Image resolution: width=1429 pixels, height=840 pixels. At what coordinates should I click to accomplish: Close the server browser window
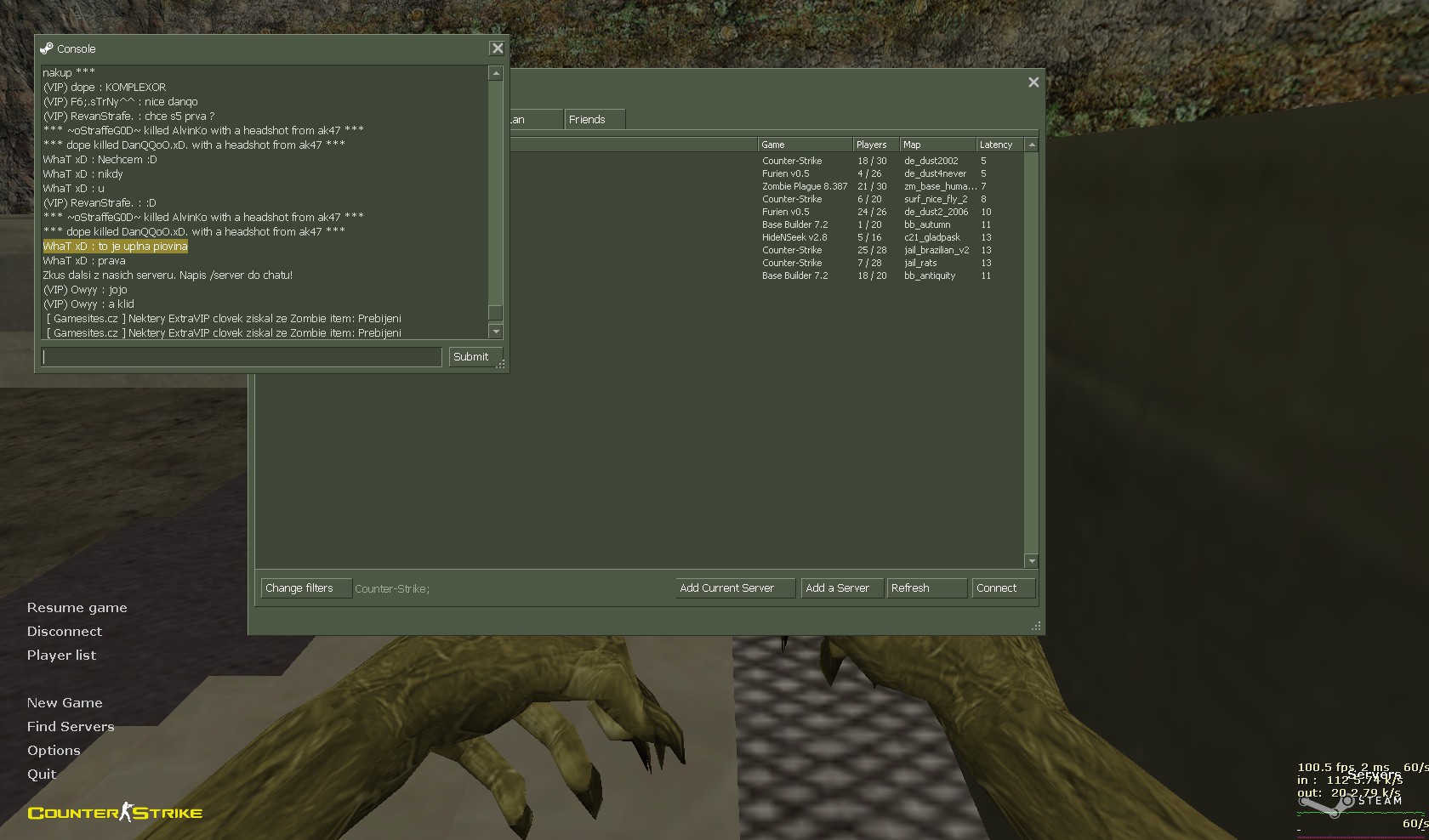[x=1033, y=82]
